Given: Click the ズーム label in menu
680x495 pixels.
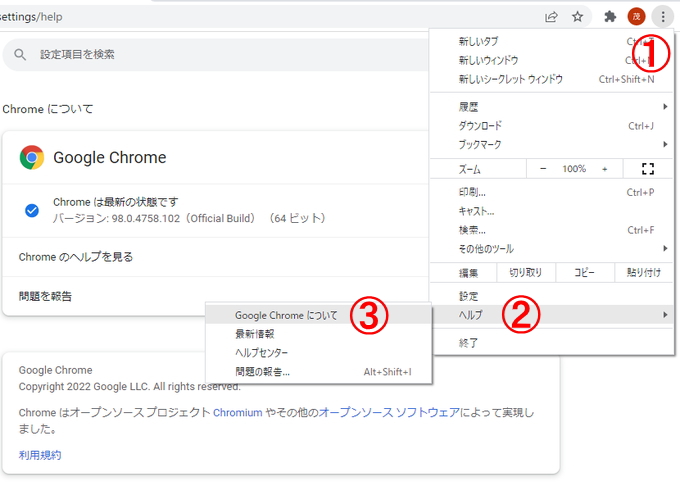Looking at the screenshot, I should (470, 169).
